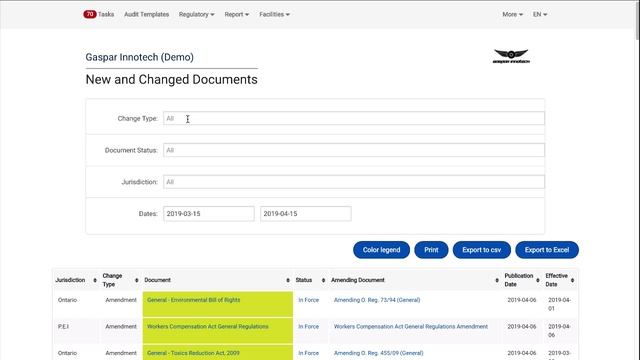Click Export to Excel
This screenshot has width=640, height=360.
click(x=547, y=250)
